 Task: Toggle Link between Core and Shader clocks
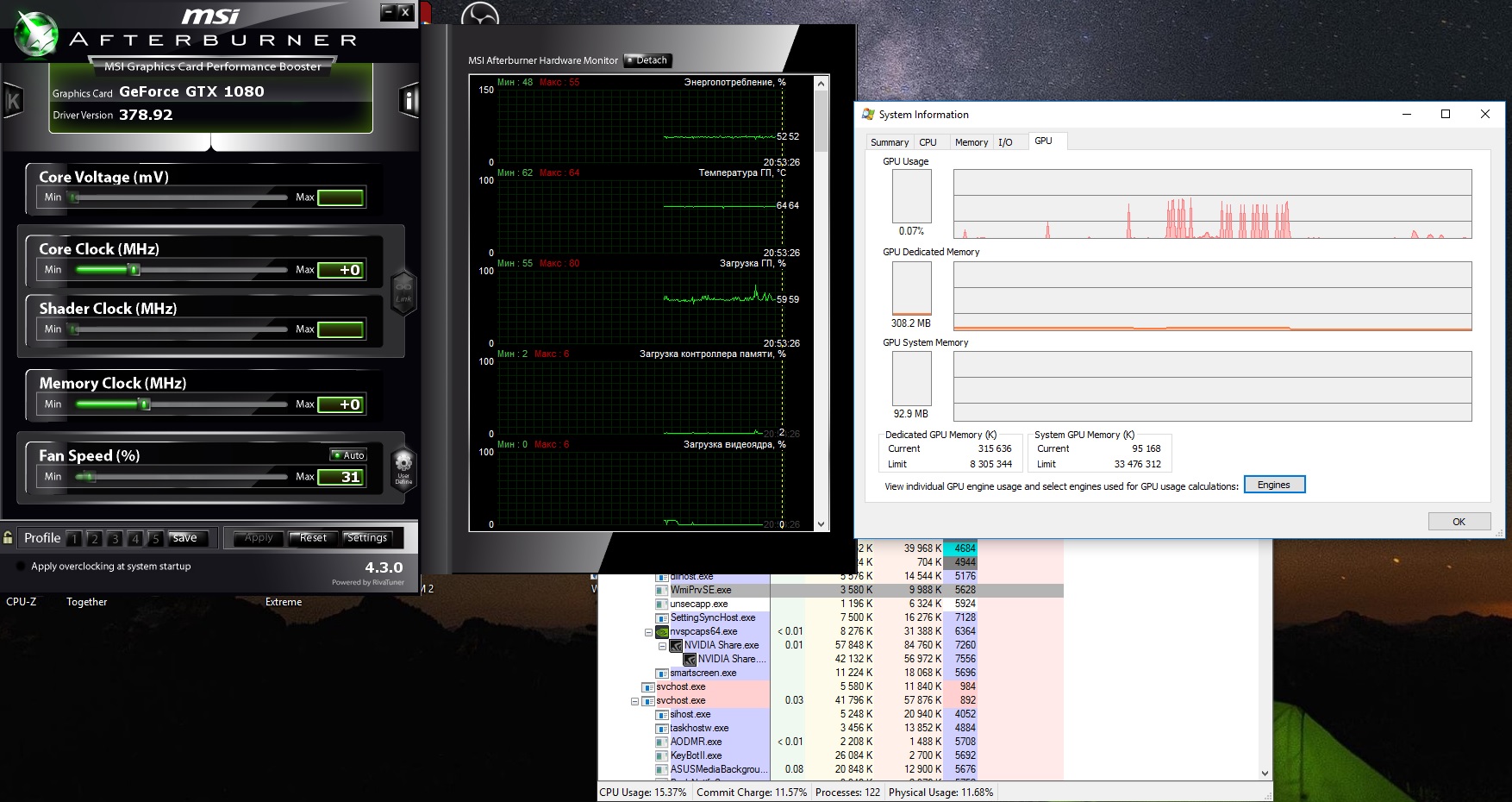(403, 291)
